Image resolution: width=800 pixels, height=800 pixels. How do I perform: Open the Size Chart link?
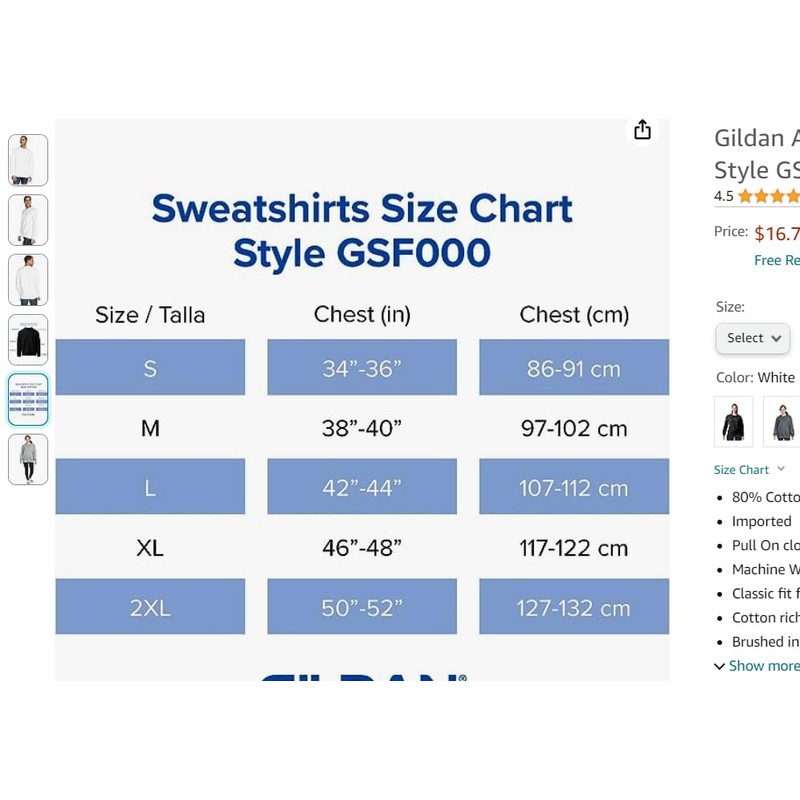coord(741,470)
